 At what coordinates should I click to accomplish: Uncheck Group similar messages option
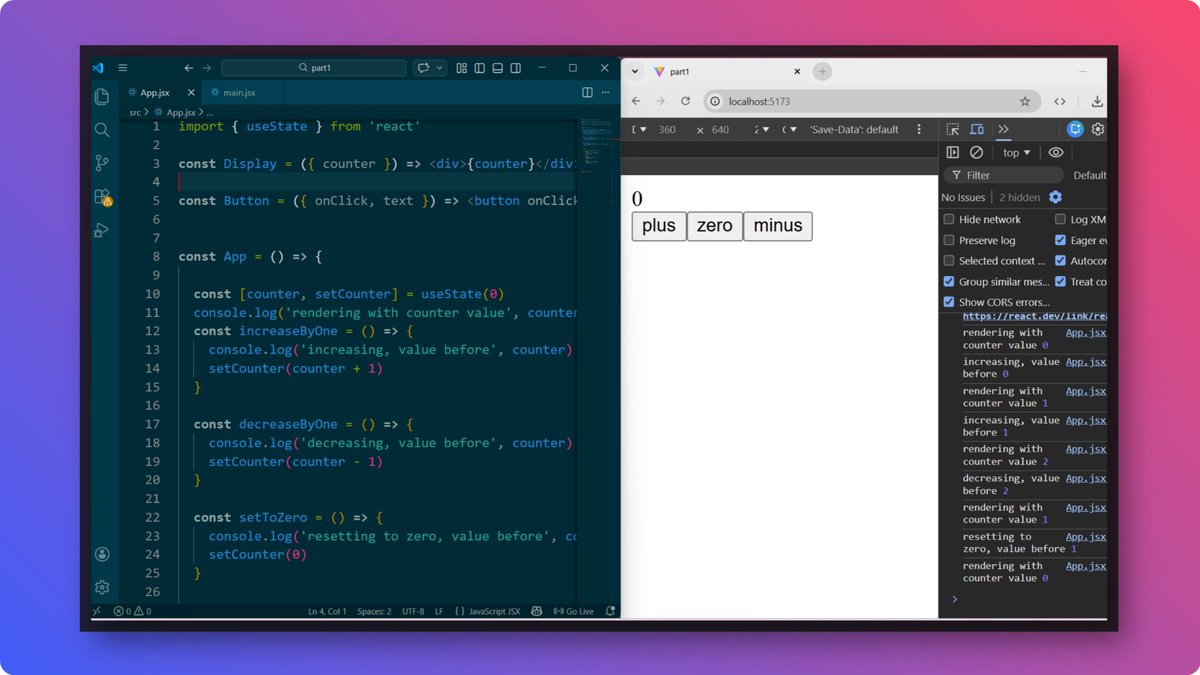click(949, 282)
